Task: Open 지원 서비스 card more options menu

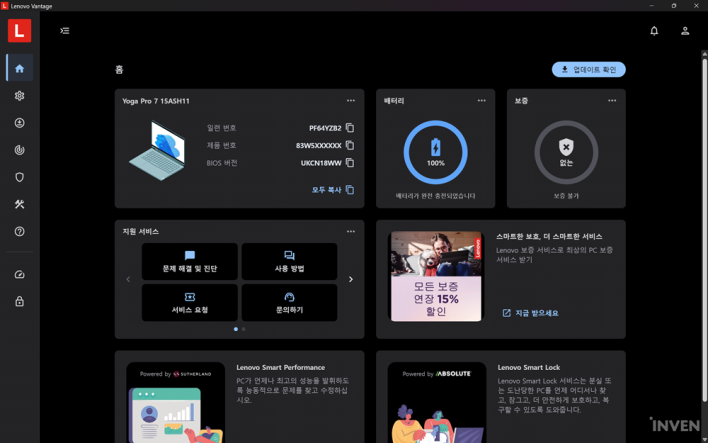Action: coord(351,231)
